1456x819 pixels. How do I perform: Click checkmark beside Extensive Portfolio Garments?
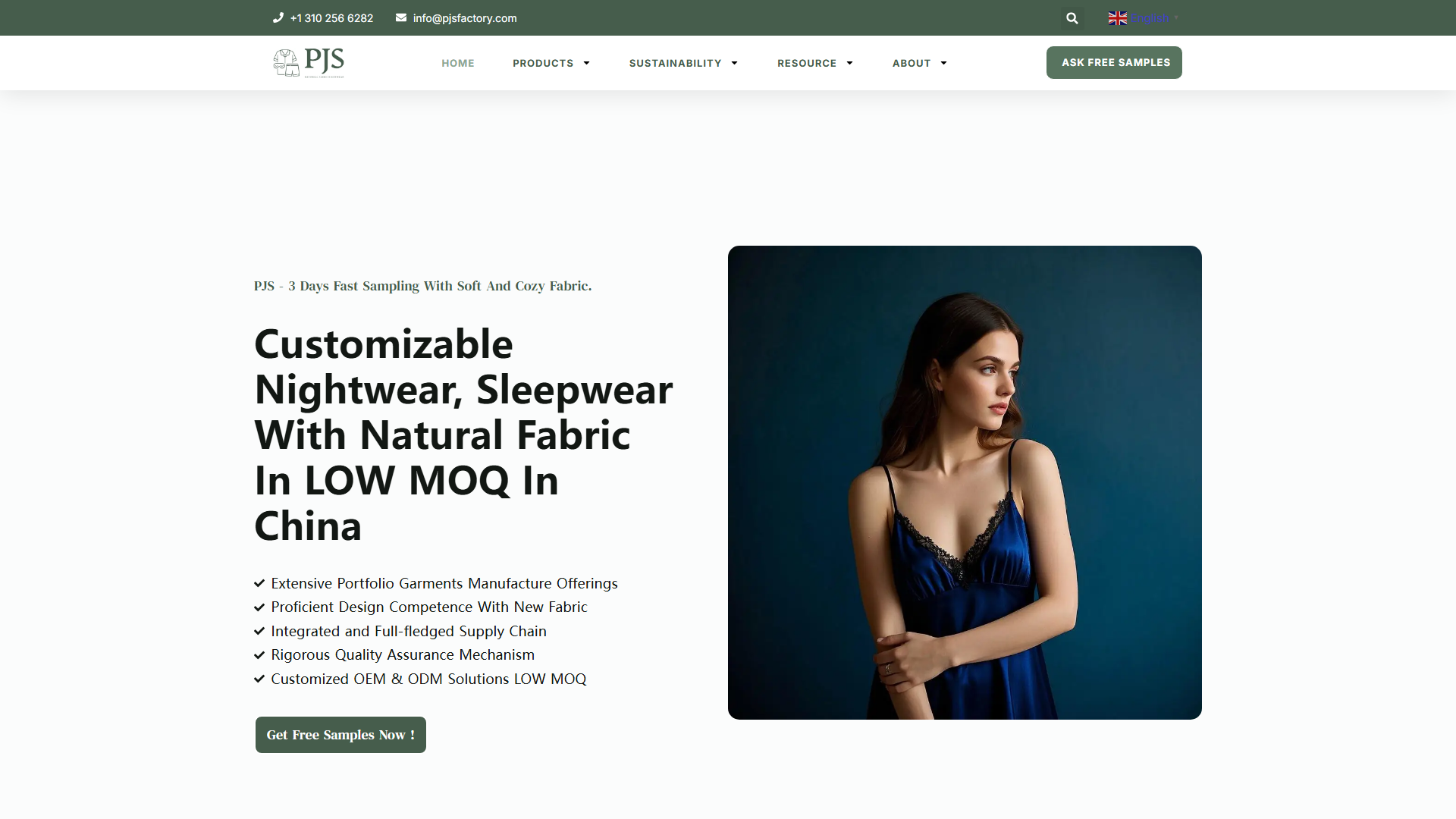[x=259, y=583]
